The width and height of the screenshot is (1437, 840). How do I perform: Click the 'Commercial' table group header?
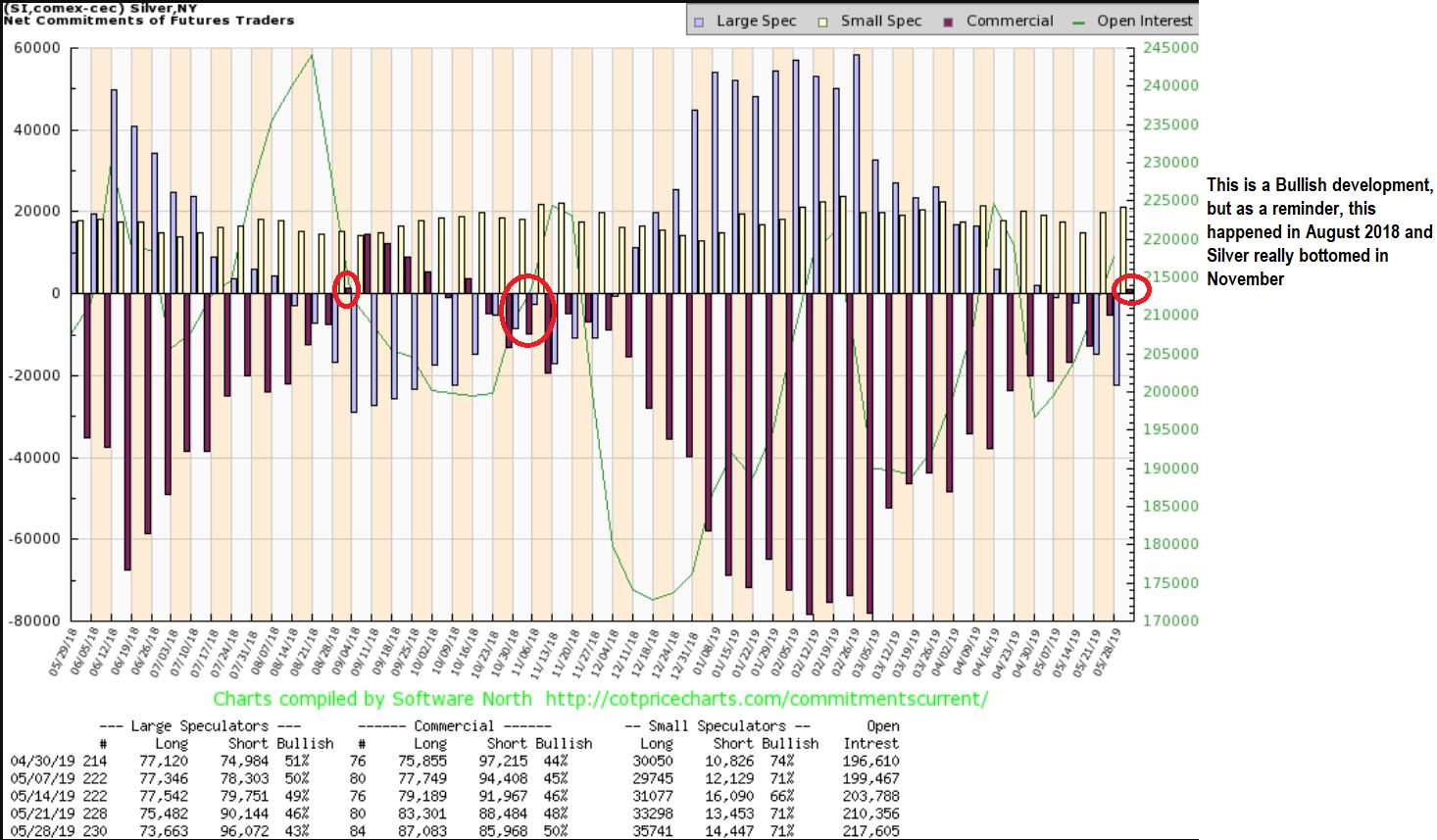coord(454,726)
